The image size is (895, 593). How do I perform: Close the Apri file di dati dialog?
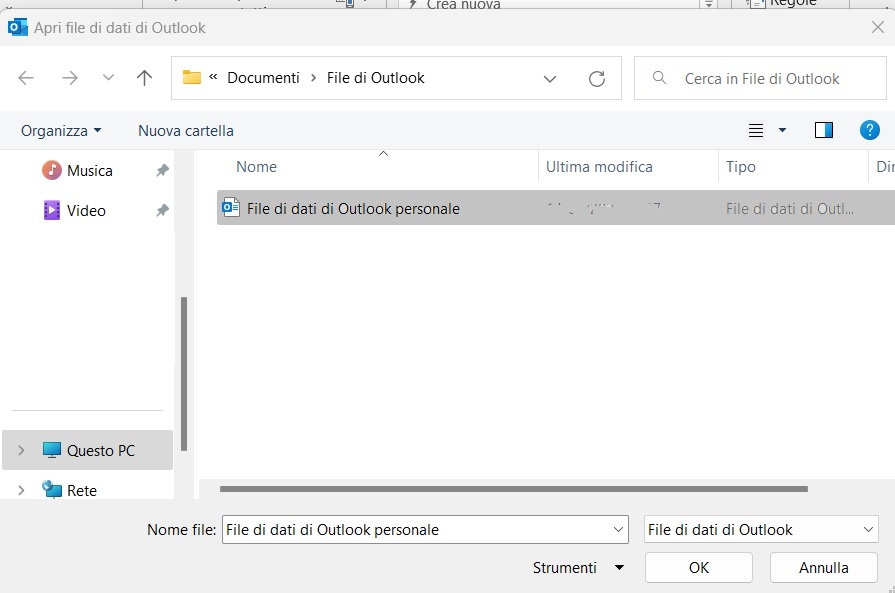point(878,27)
